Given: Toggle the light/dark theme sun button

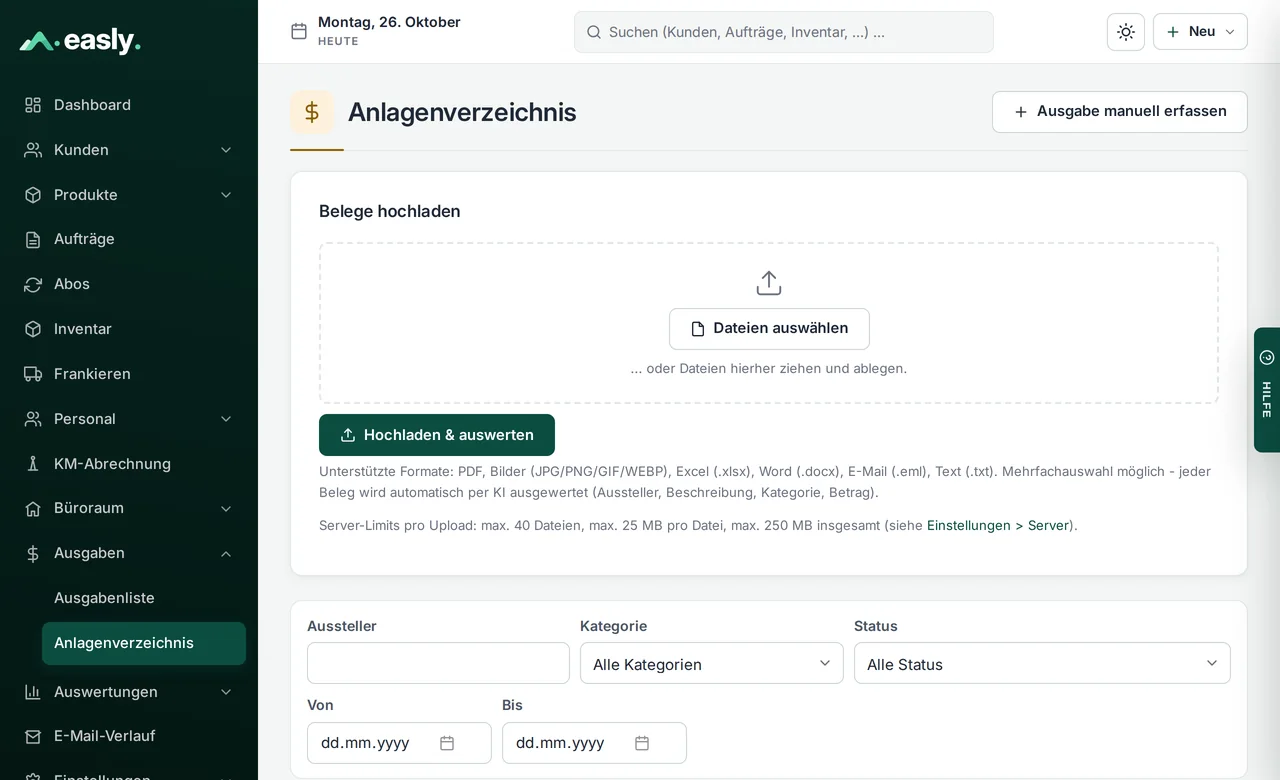Looking at the screenshot, I should point(1126,32).
